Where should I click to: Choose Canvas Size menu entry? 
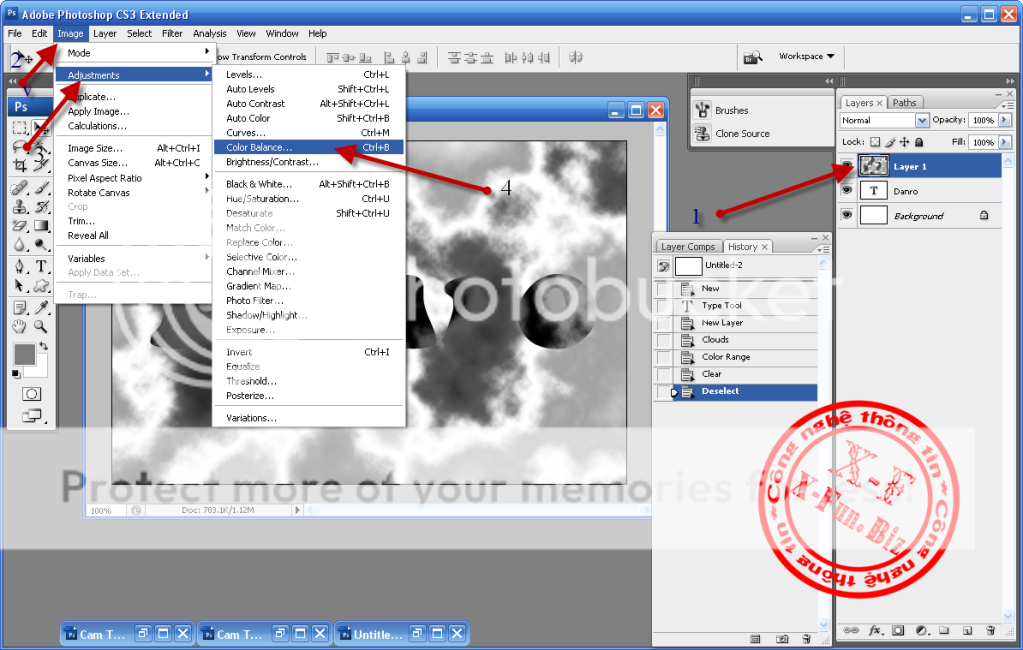pyautogui.click(x=133, y=162)
